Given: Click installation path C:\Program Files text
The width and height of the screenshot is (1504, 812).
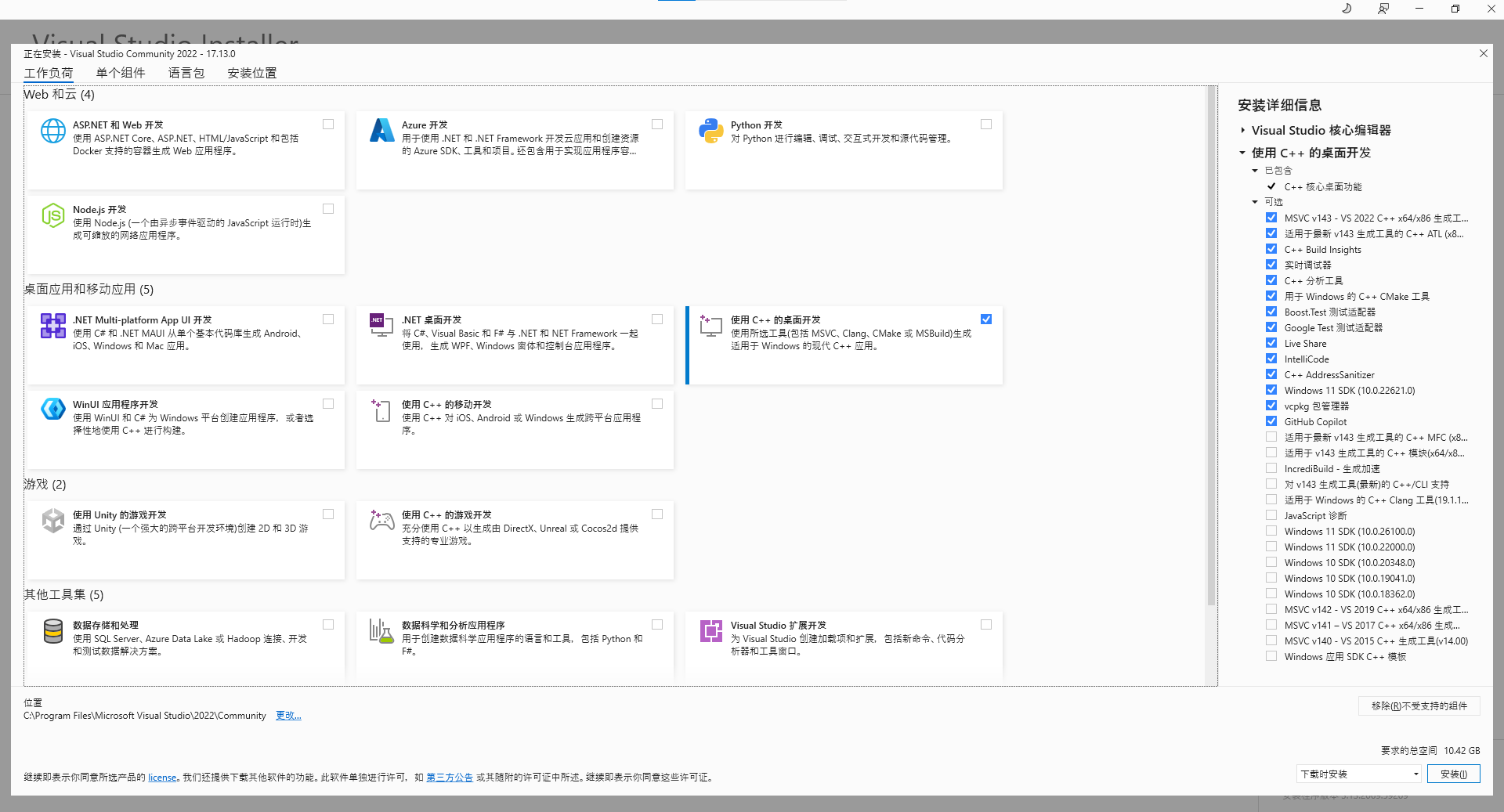Looking at the screenshot, I should click(x=145, y=716).
